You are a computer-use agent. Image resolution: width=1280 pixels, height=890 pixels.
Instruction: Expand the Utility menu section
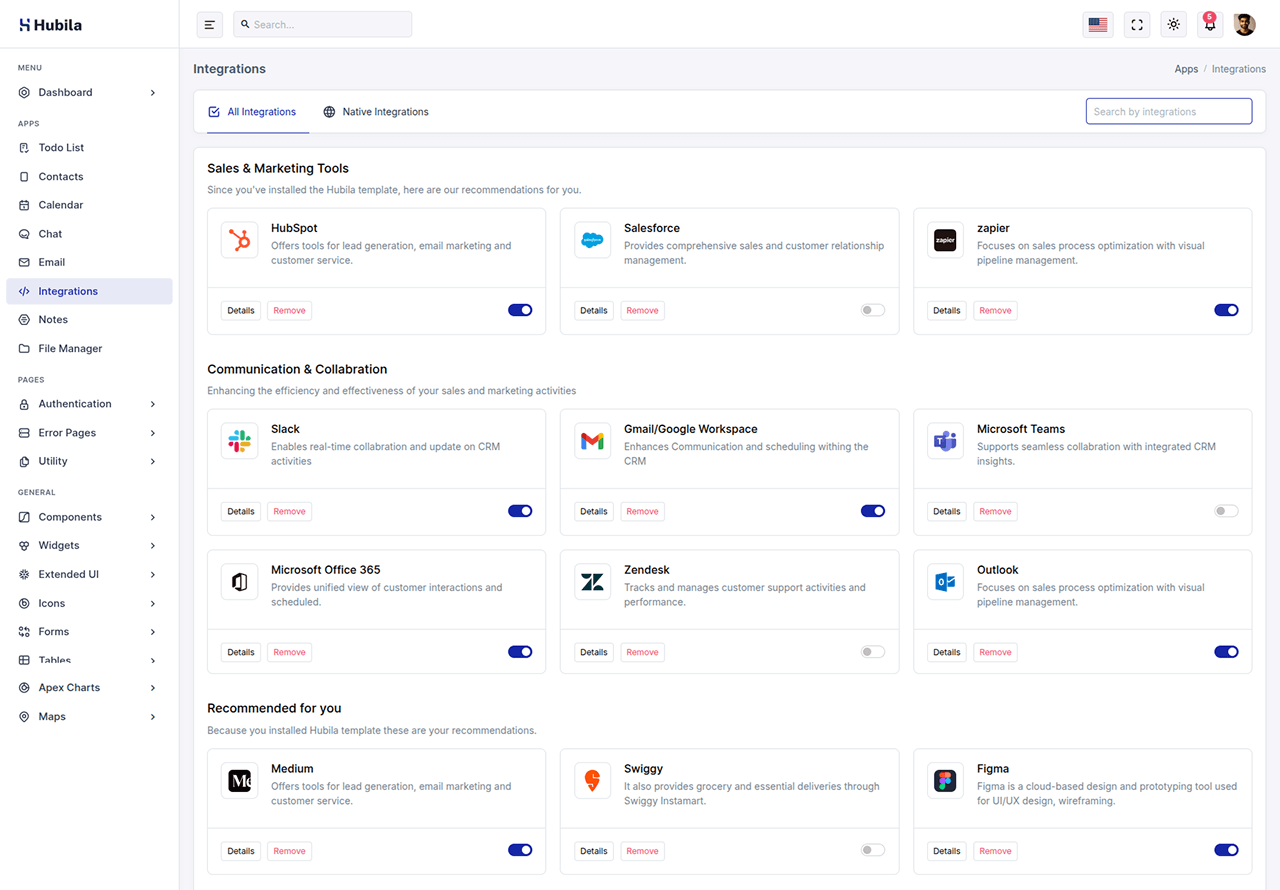89,462
